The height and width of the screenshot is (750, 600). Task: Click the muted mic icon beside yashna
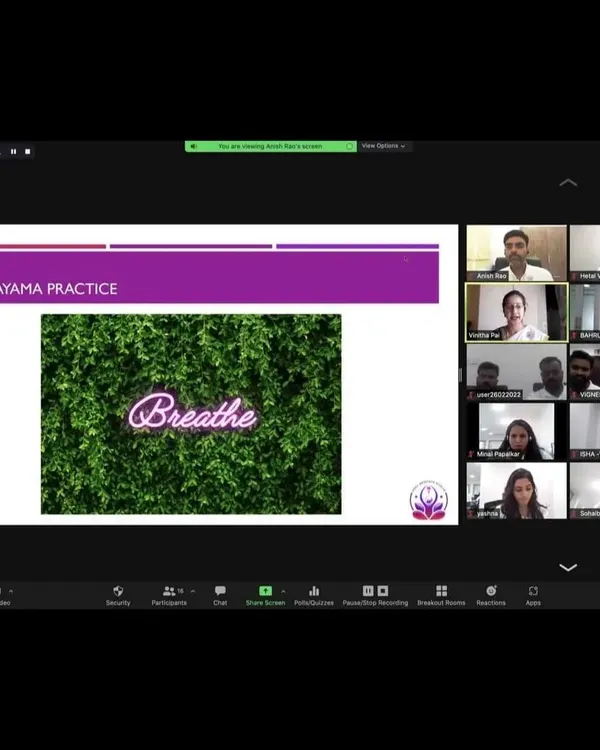(x=471, y=513)
